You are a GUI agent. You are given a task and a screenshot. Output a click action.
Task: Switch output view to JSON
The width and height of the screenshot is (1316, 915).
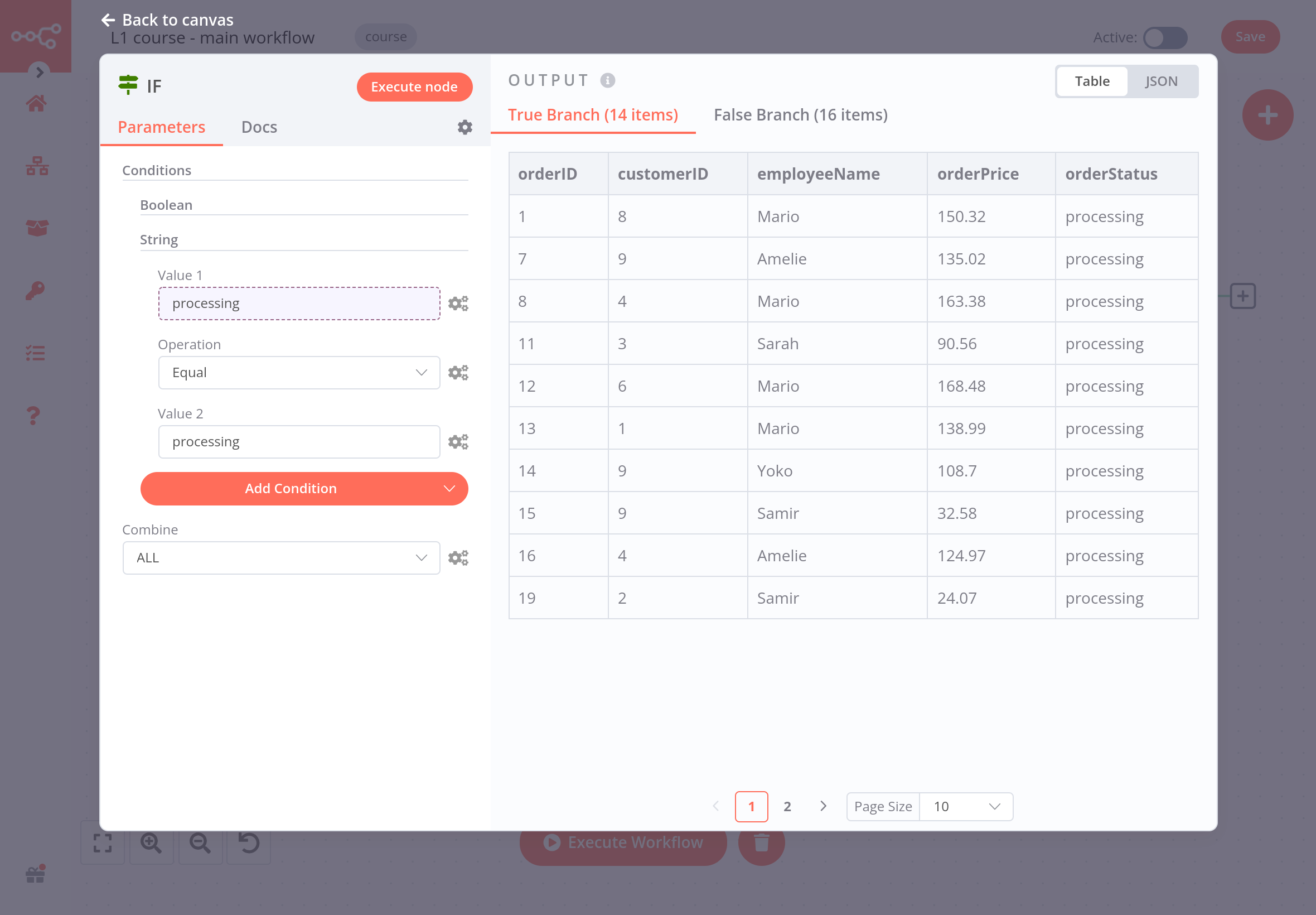(x=1161, y=81)
